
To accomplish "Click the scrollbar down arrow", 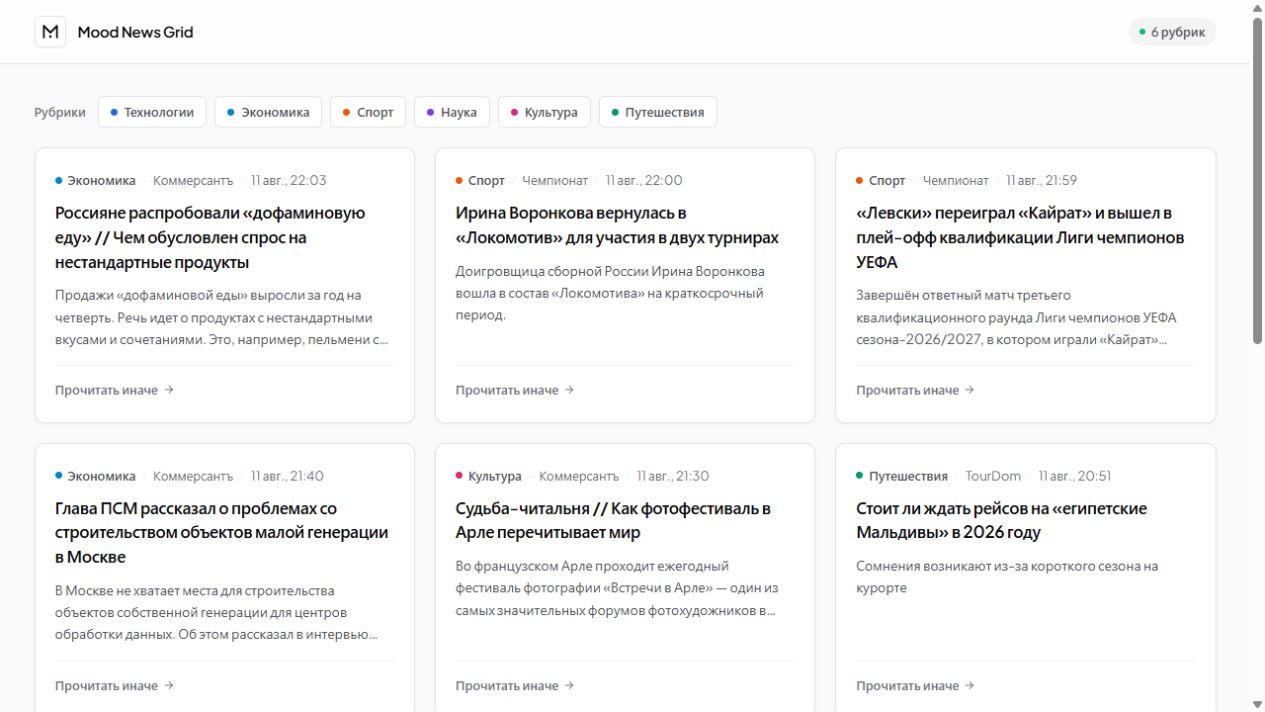I will (1258, 704).
